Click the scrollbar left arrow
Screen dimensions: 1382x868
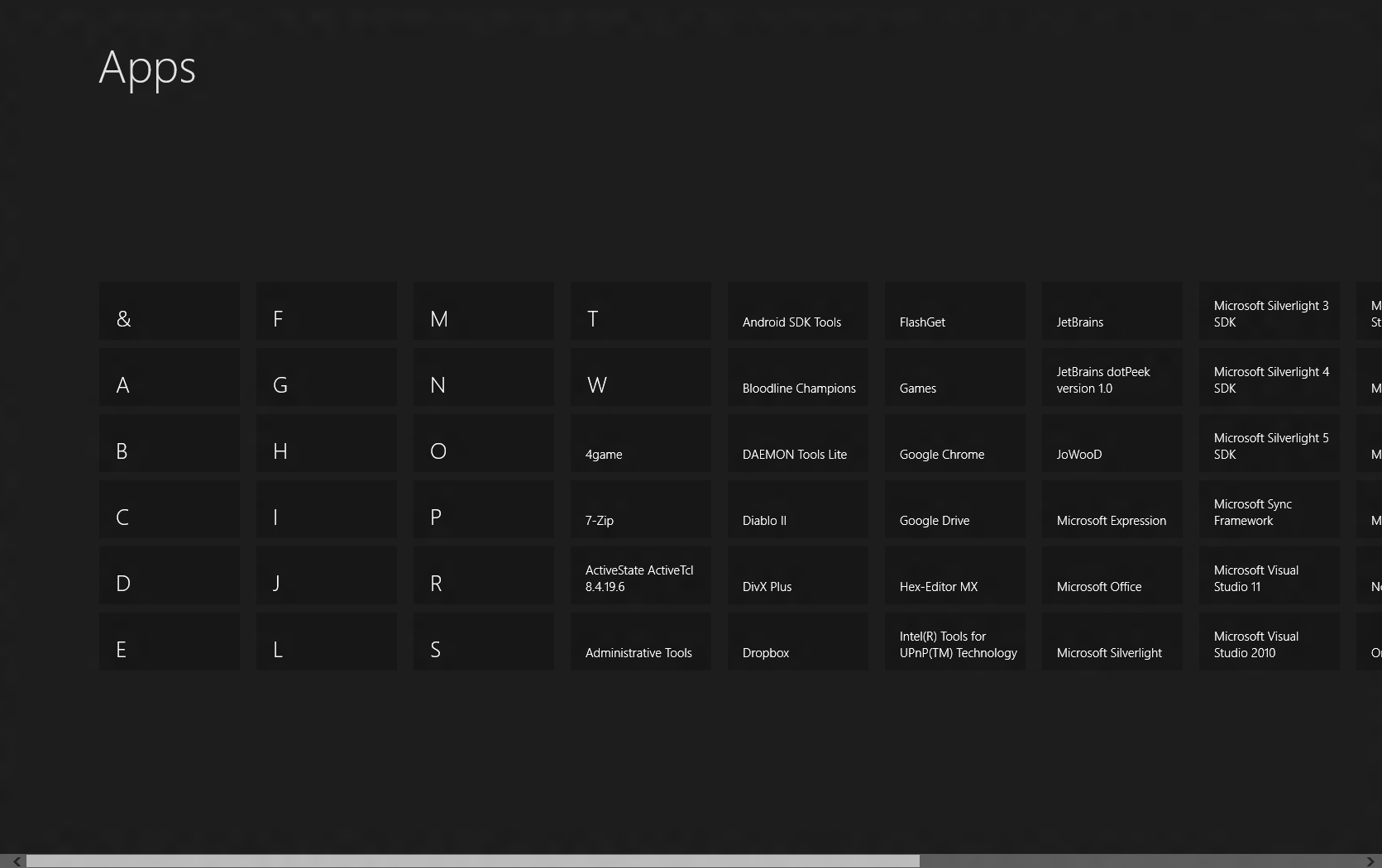pyautogui.click(x=16, y=861)
